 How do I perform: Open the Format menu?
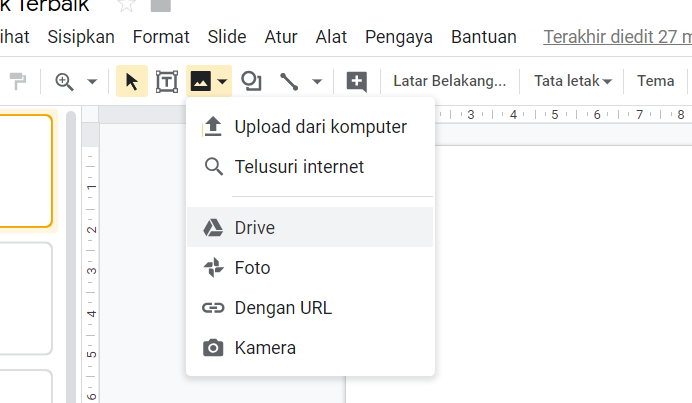click(161, 37)
